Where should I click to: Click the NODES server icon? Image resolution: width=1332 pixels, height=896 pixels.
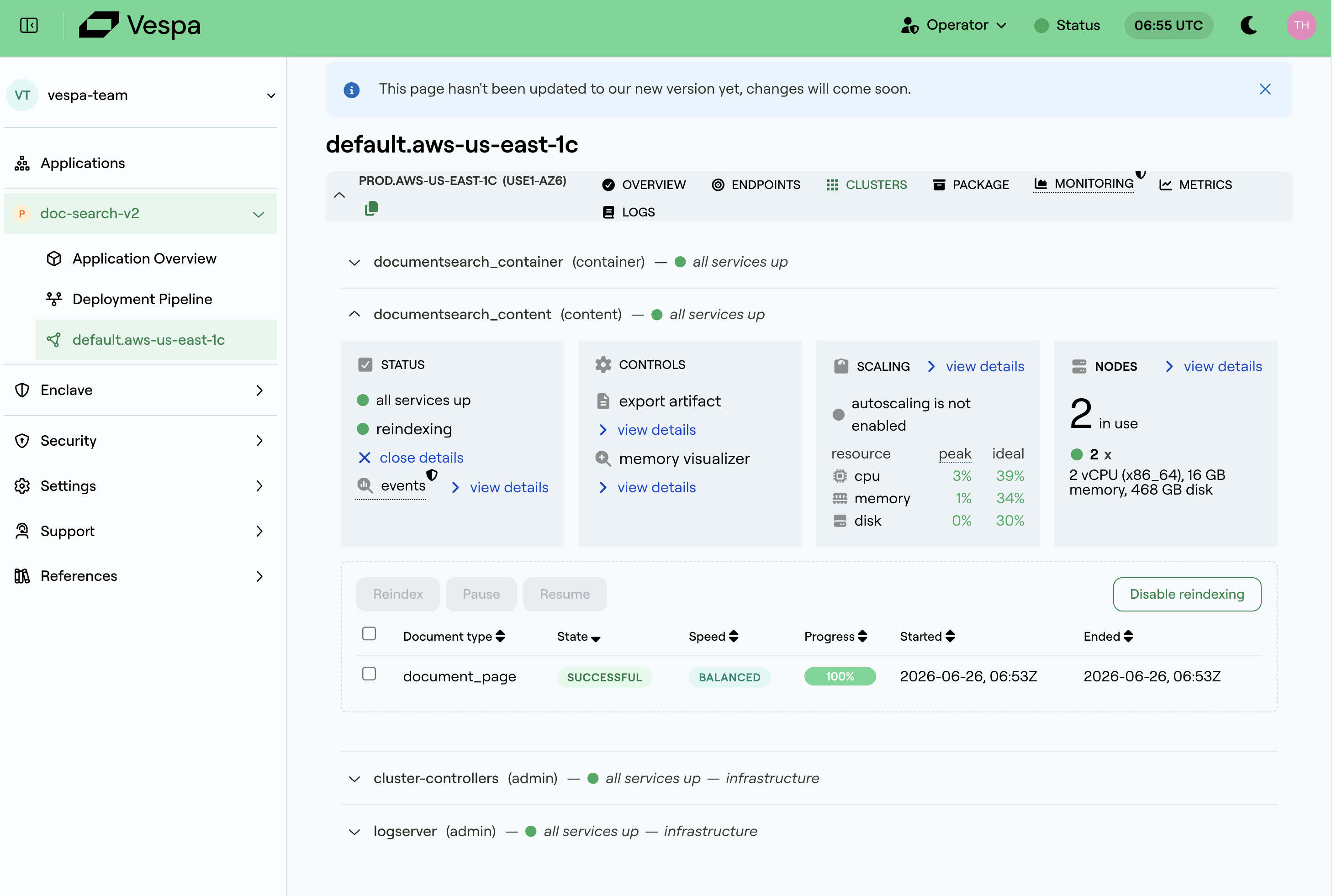pyautogui.click(x=1079, y=366)
